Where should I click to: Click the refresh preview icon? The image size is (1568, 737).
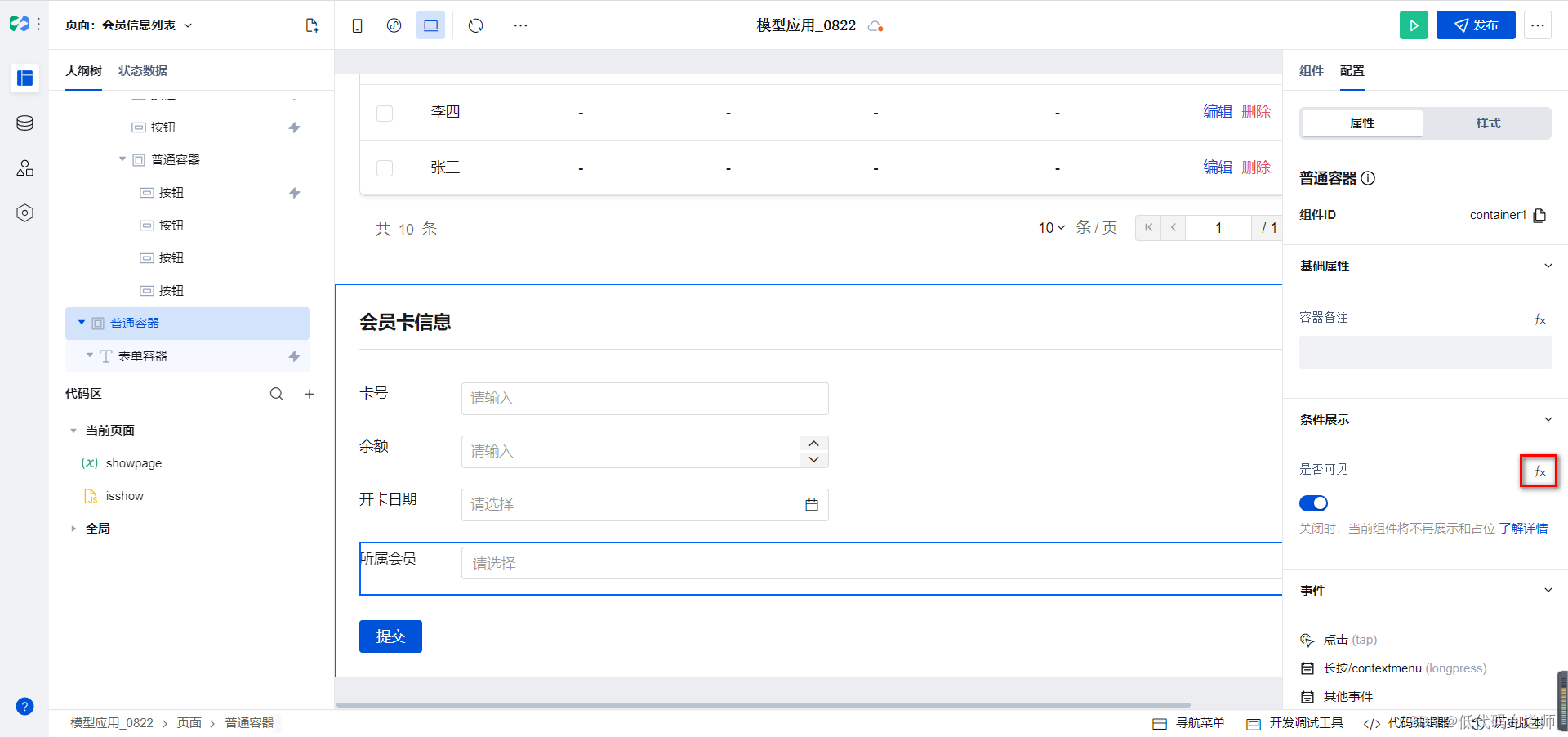[476, 25]
